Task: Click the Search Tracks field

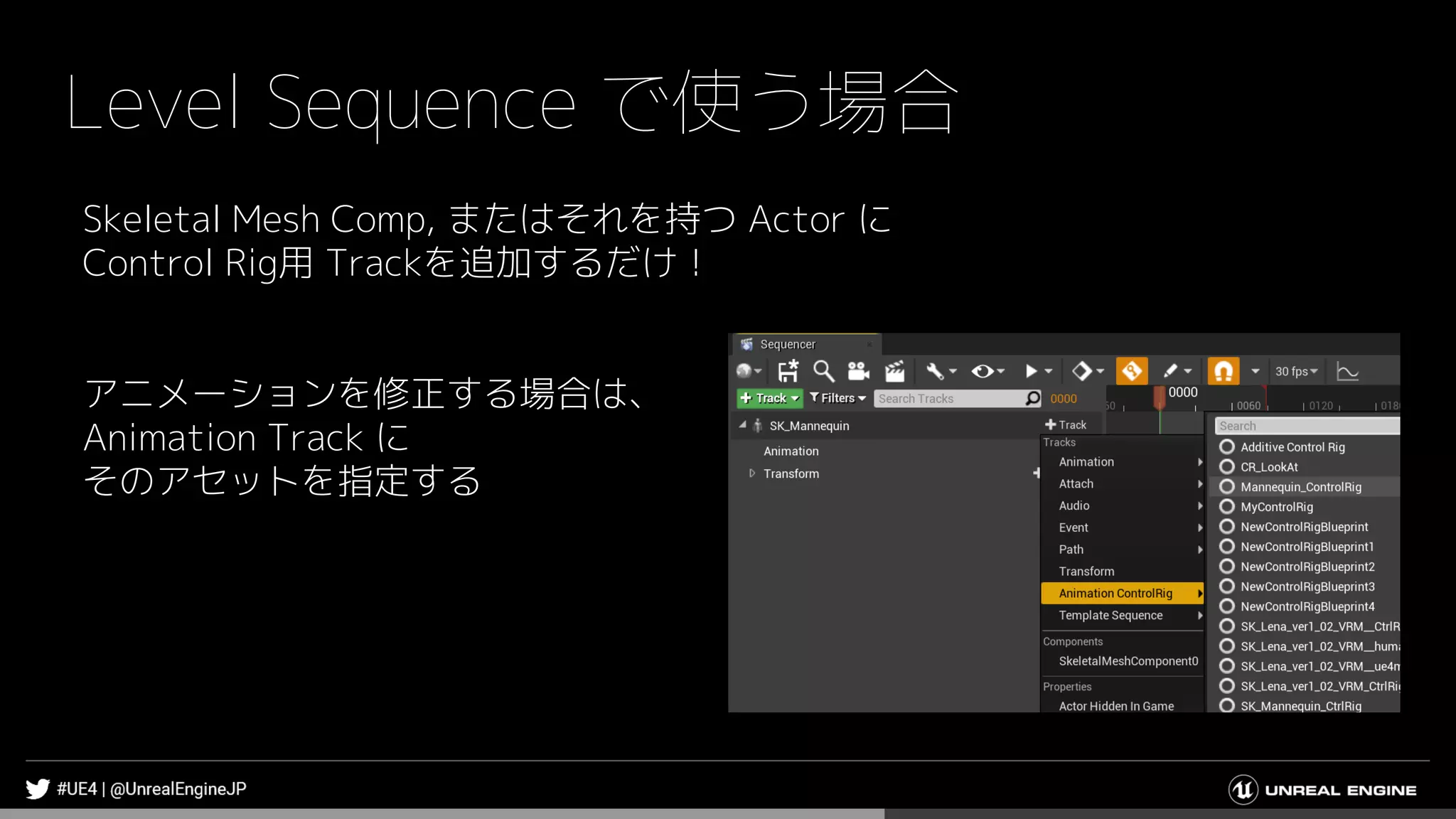Action: coord(958,399)
